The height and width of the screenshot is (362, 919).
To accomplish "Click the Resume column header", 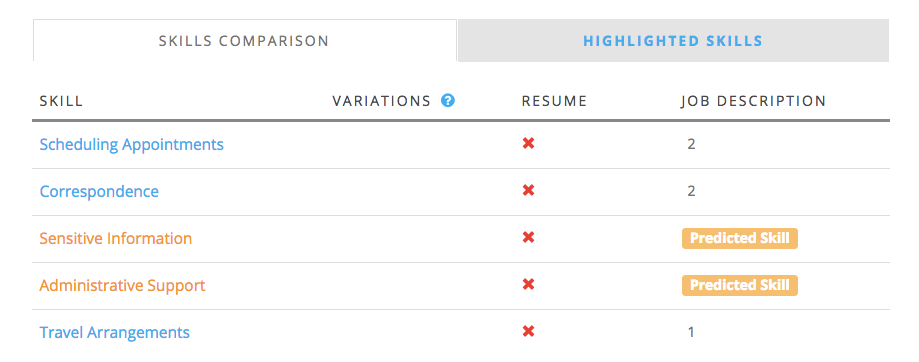I will tap(554, 101).
